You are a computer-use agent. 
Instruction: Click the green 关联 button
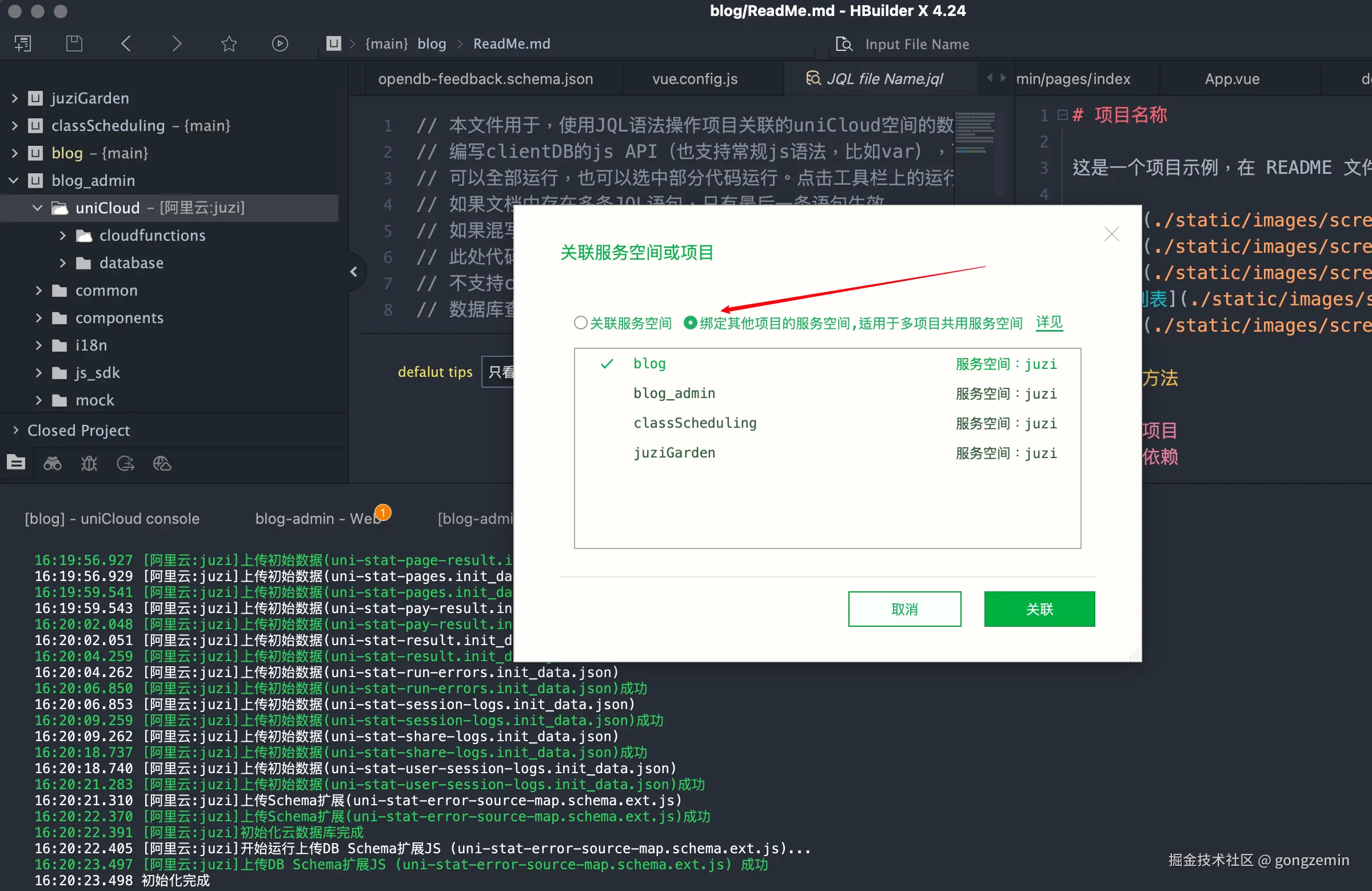(x=1039, y=608)
